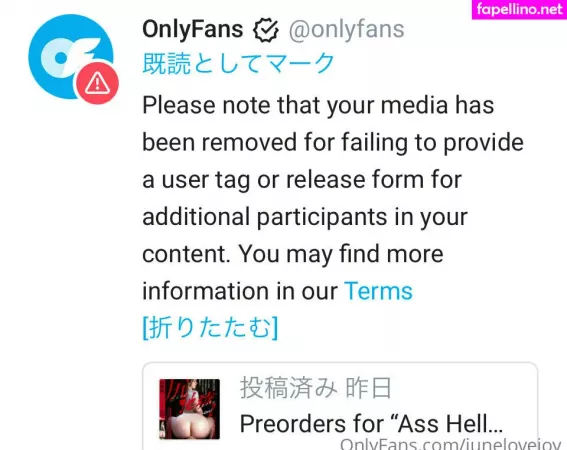The height and width of the screenshot is (450, 567).
Task: Open the OnlyFans profile avatar
Action: click(x=71, y=56)
